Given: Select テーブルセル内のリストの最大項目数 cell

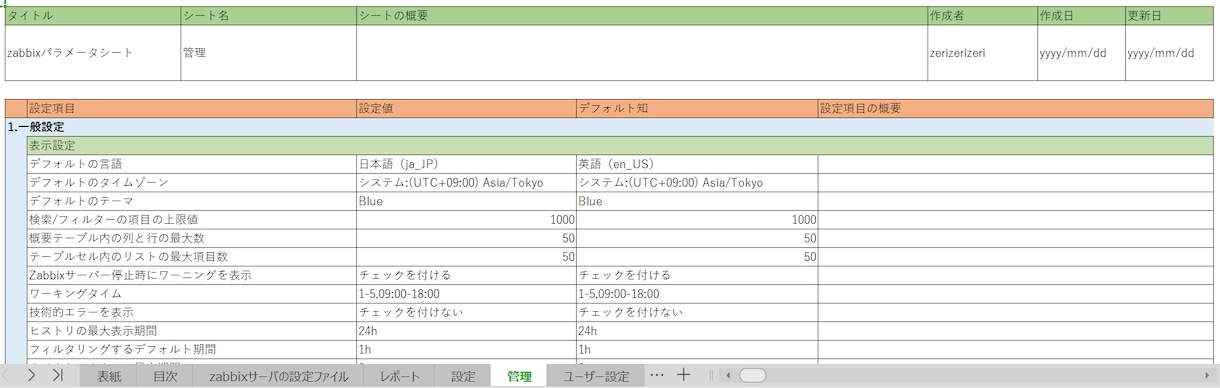Looking at the screenshot, I should coord(191,257).
